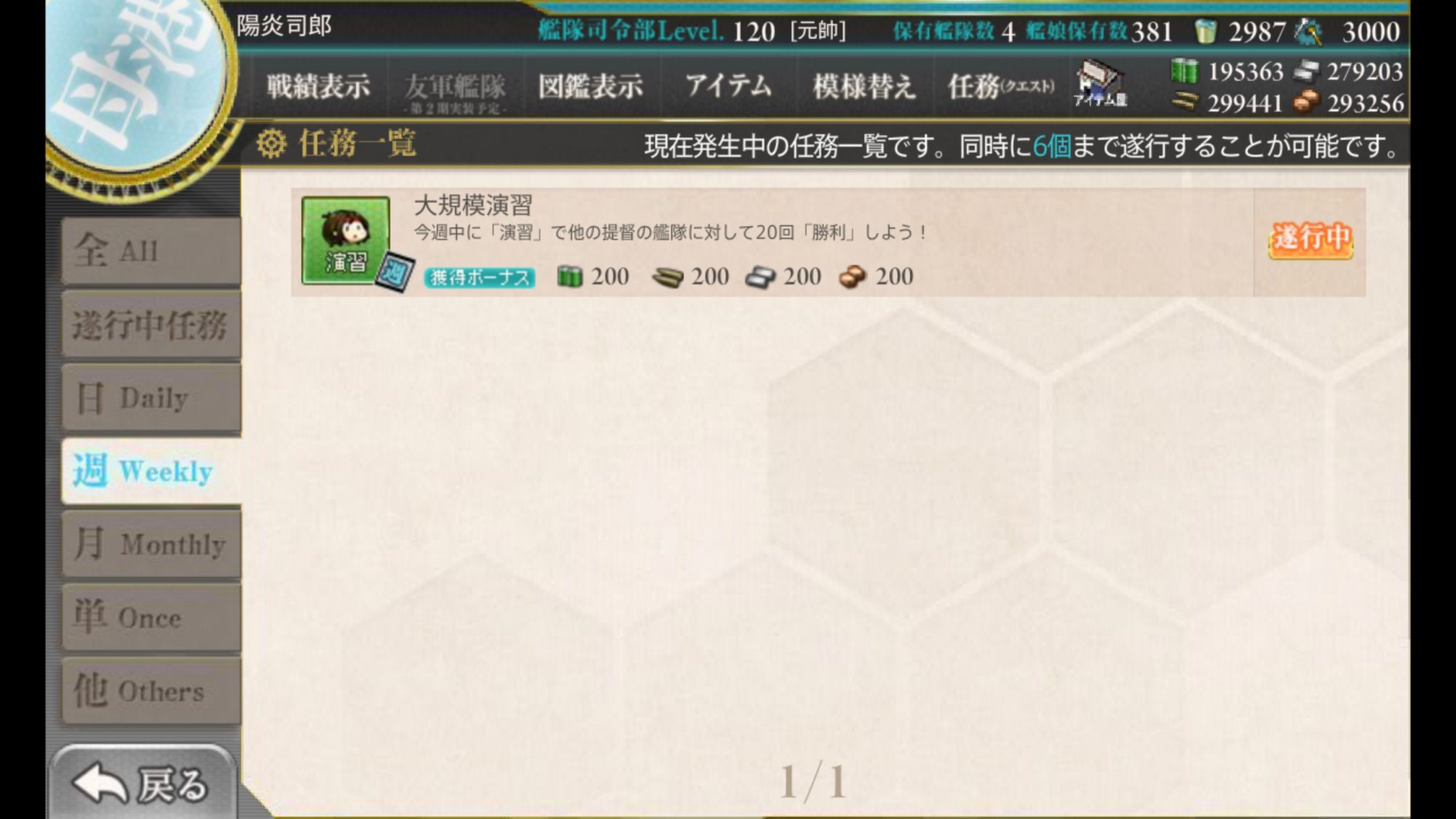The image size is (1456, 819).
Task: Open the アイテム屋 shop icon
Action: 1100,84
